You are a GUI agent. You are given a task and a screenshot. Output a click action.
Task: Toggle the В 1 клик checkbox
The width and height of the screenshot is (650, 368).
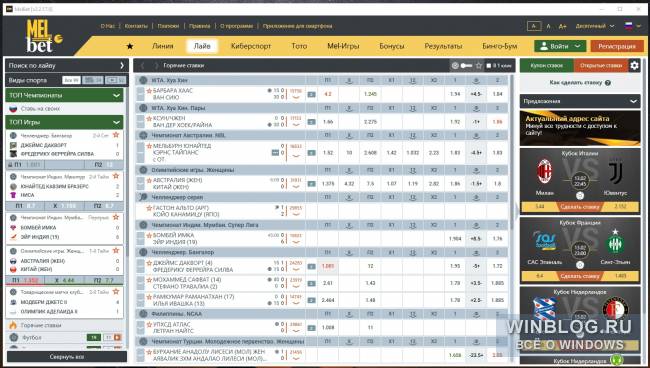[x=489, y=65]
